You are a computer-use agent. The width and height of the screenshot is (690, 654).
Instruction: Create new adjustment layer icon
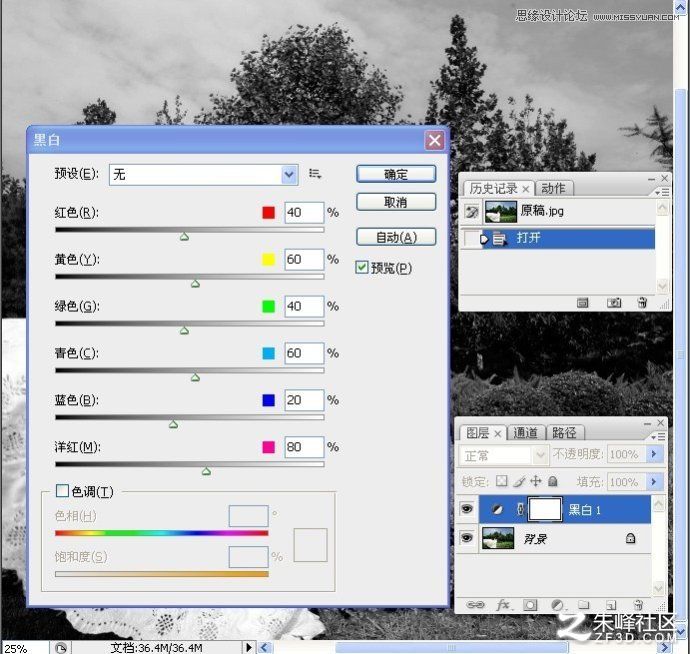(558, 605)
